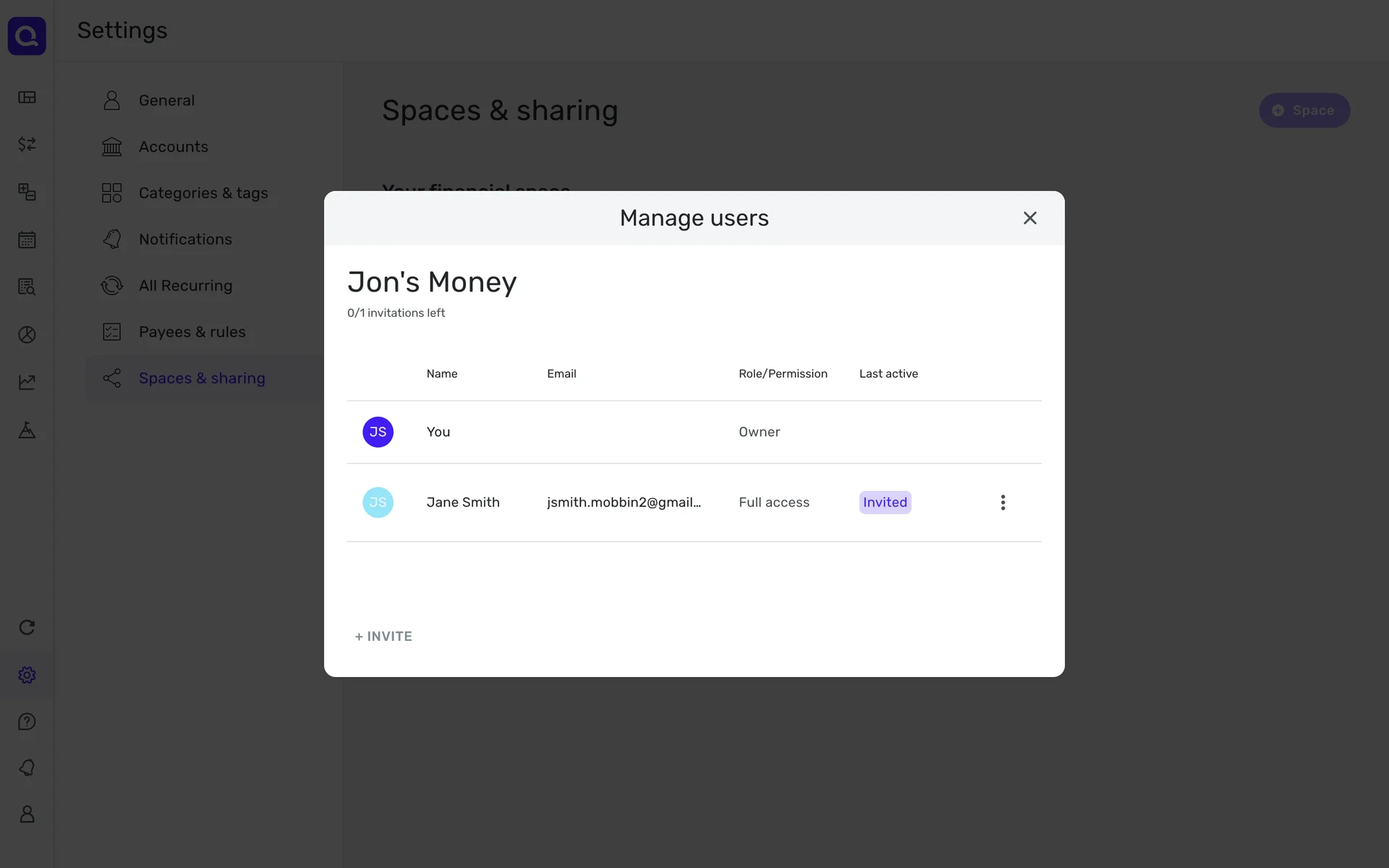
Task: Open General settings menu item
Action: 166,101
